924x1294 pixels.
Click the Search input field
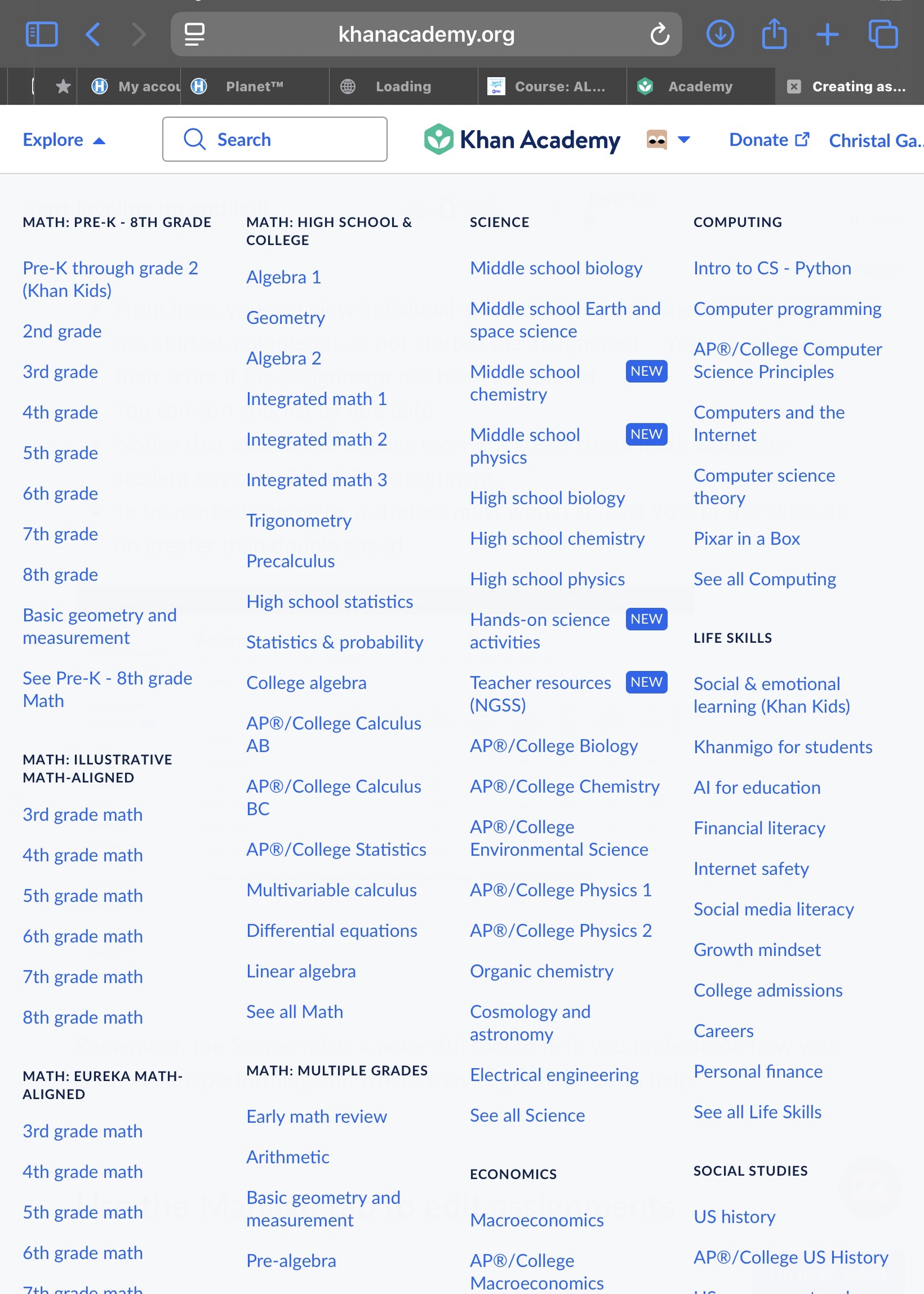pos(275,139)
